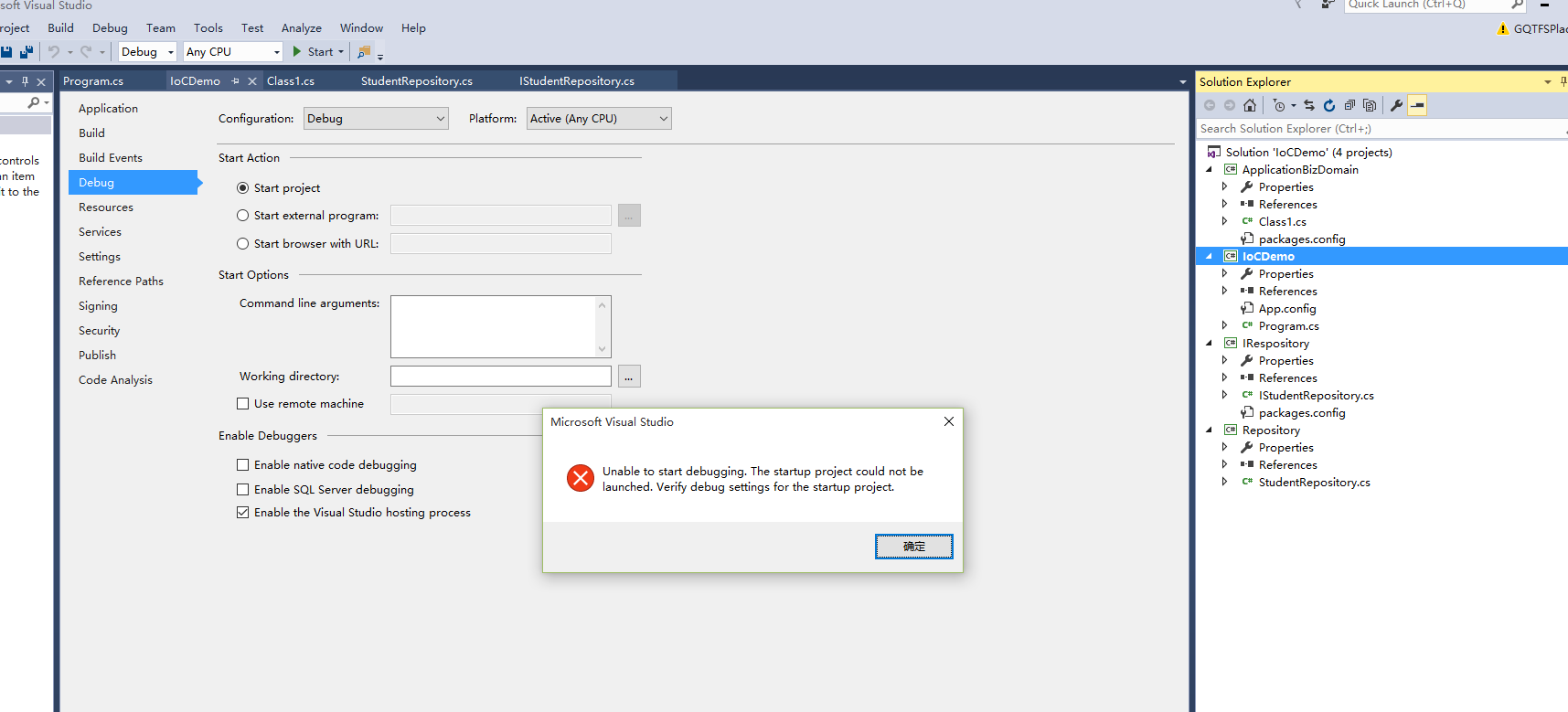This screenshot has height=712, width=1568.
Task: Click the command line arguments scrollbar down arrow
Action: 602,348
